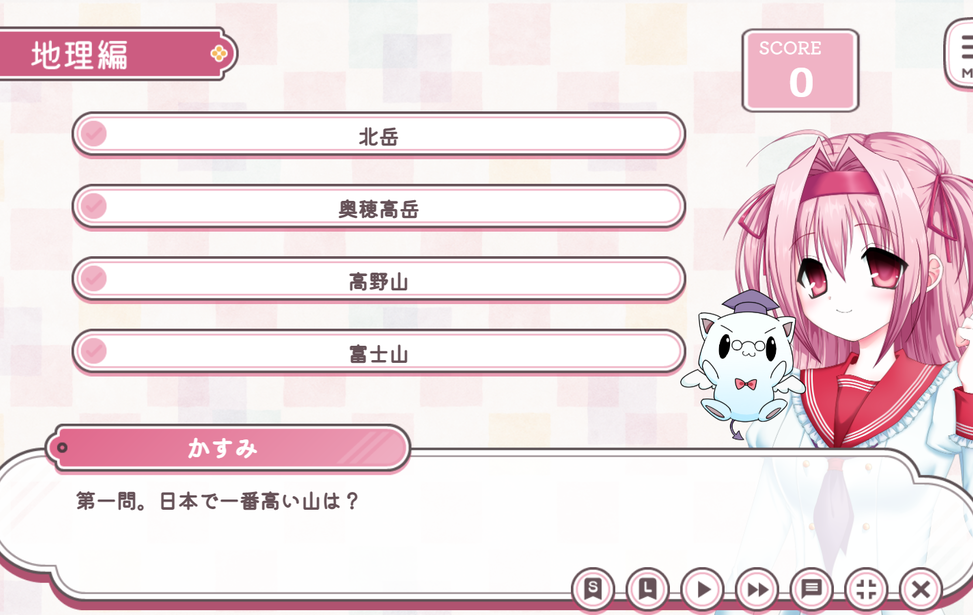The image size is (973, 615).
Task: Toggle the fullscreen shrink icon
Action: point(866,588)
